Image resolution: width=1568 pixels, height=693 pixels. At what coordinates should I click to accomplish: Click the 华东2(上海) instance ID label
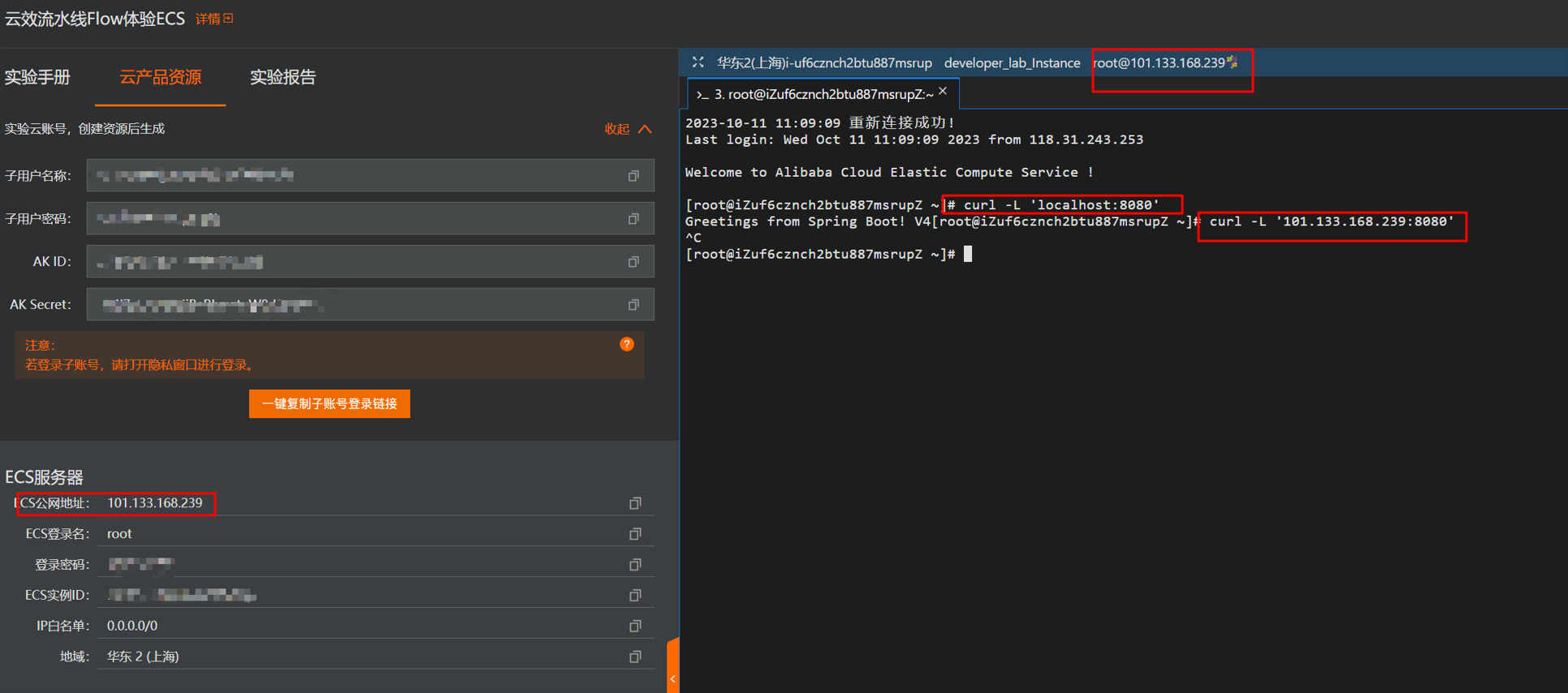pyautogui.click(x=824, y=62)
